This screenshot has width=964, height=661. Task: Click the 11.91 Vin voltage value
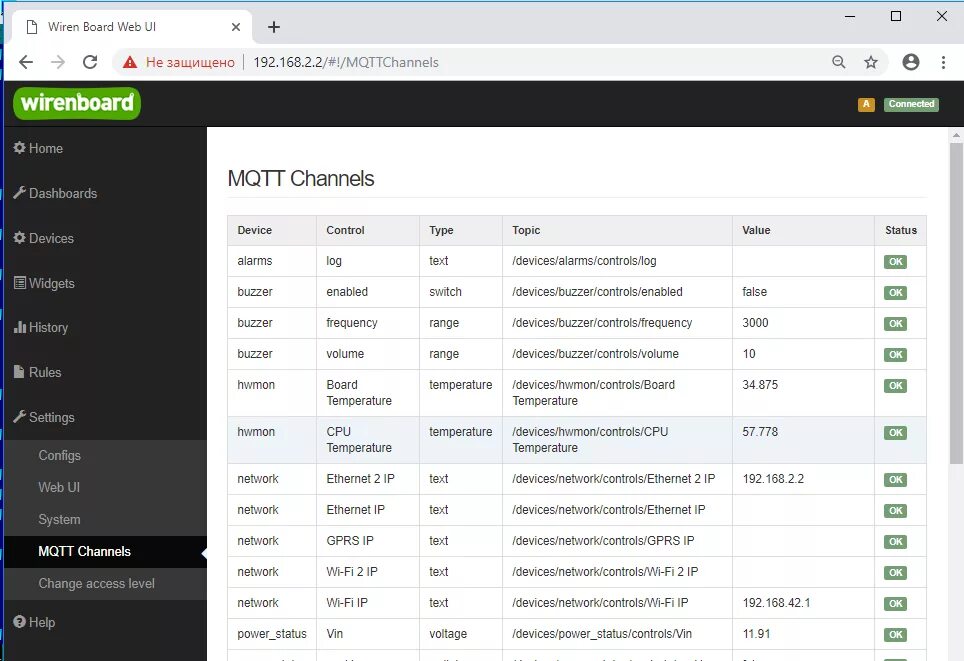756,633
